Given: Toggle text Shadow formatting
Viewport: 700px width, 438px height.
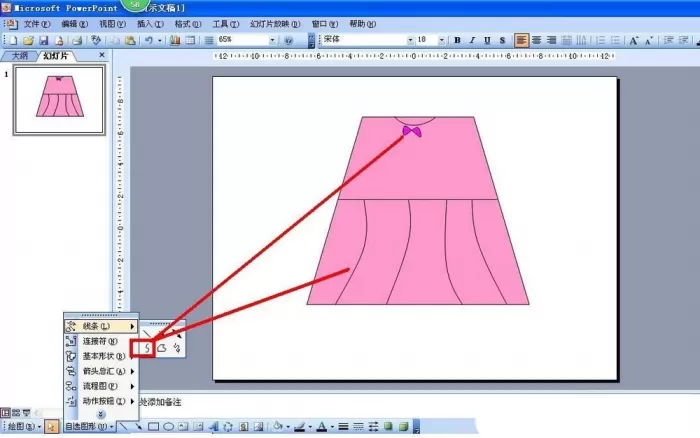Looking at the screenshot, I should tap(502, 41).
